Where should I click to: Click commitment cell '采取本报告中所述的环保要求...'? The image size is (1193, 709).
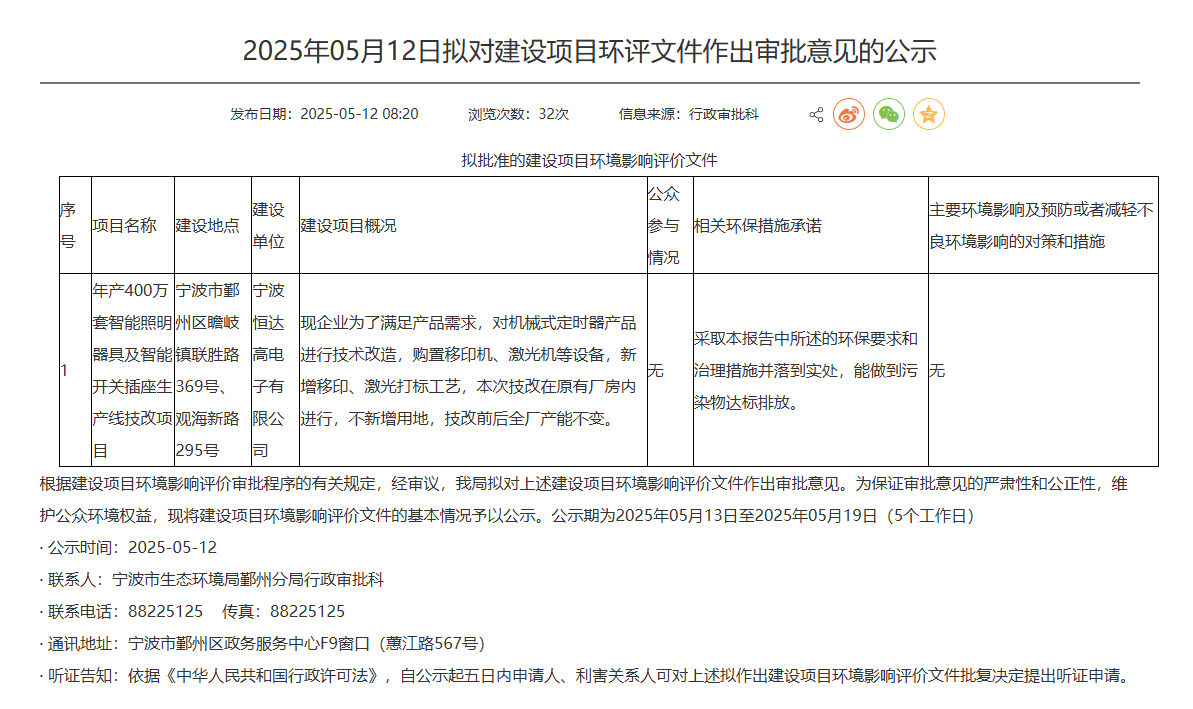coord(811,370)
